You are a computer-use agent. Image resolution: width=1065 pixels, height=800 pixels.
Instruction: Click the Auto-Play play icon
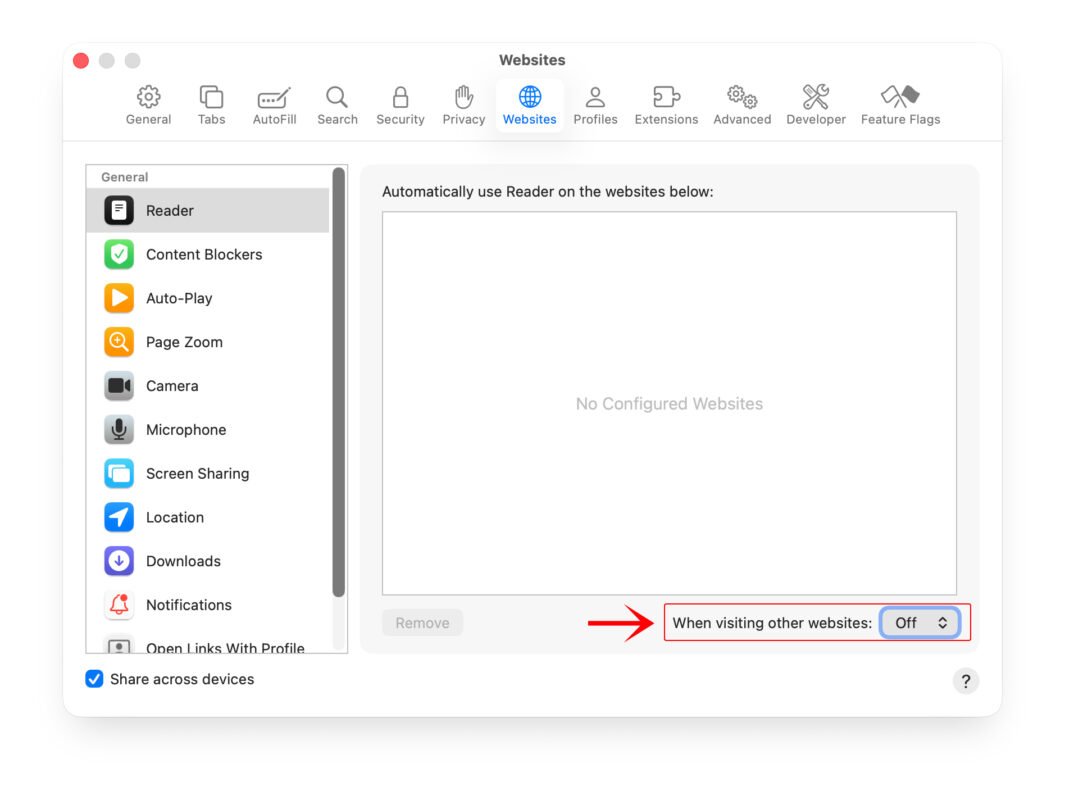[x=118, y=298]
